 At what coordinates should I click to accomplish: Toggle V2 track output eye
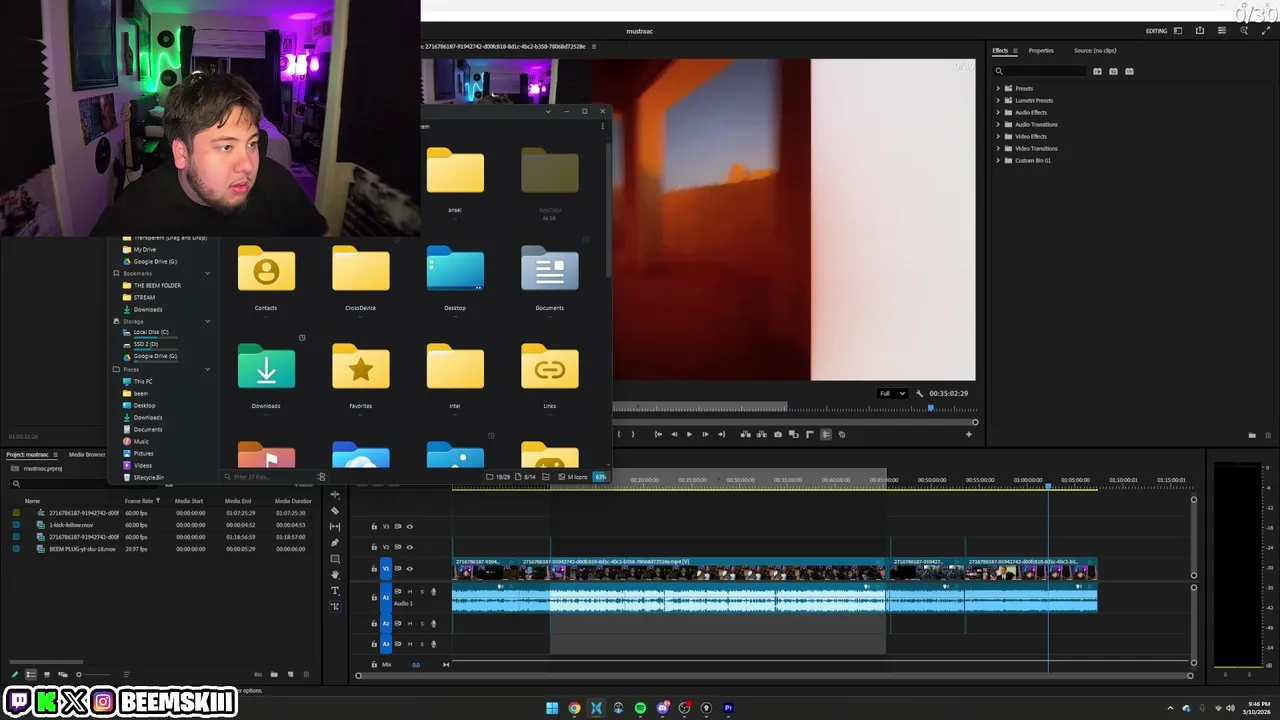tap(409, 547)
